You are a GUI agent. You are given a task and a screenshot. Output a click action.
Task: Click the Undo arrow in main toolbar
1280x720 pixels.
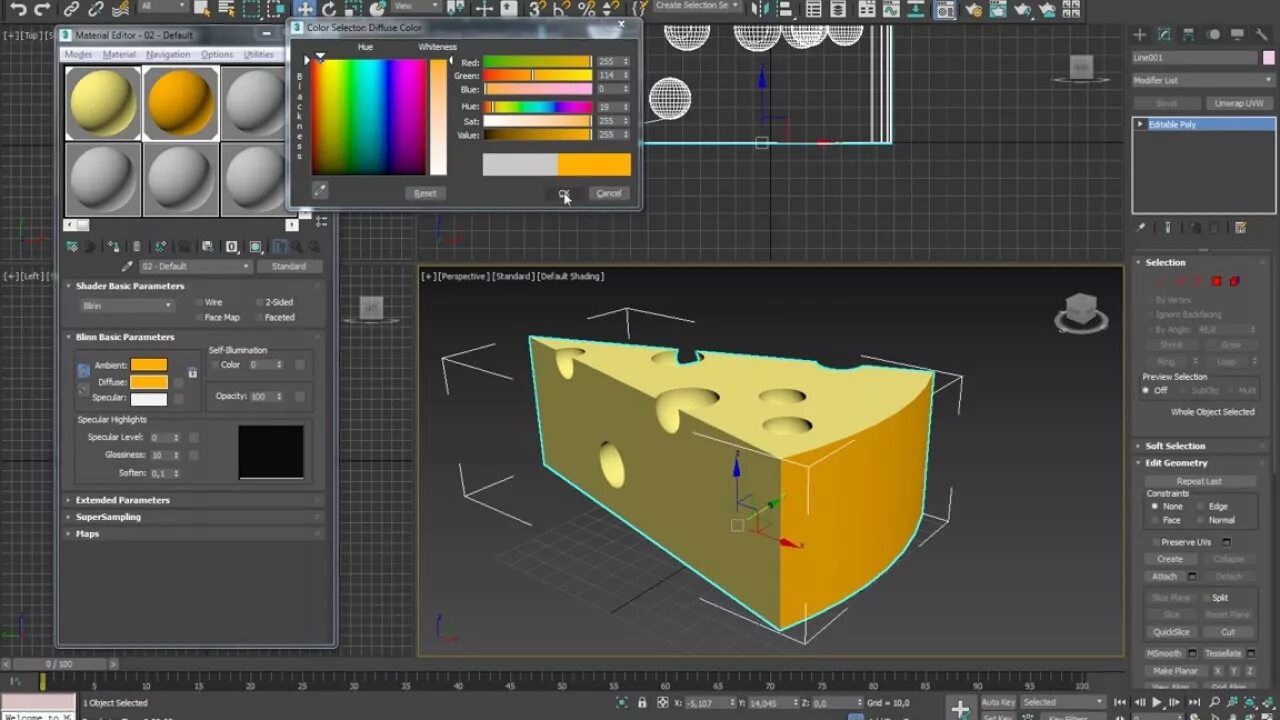click(x=19, y=9)
